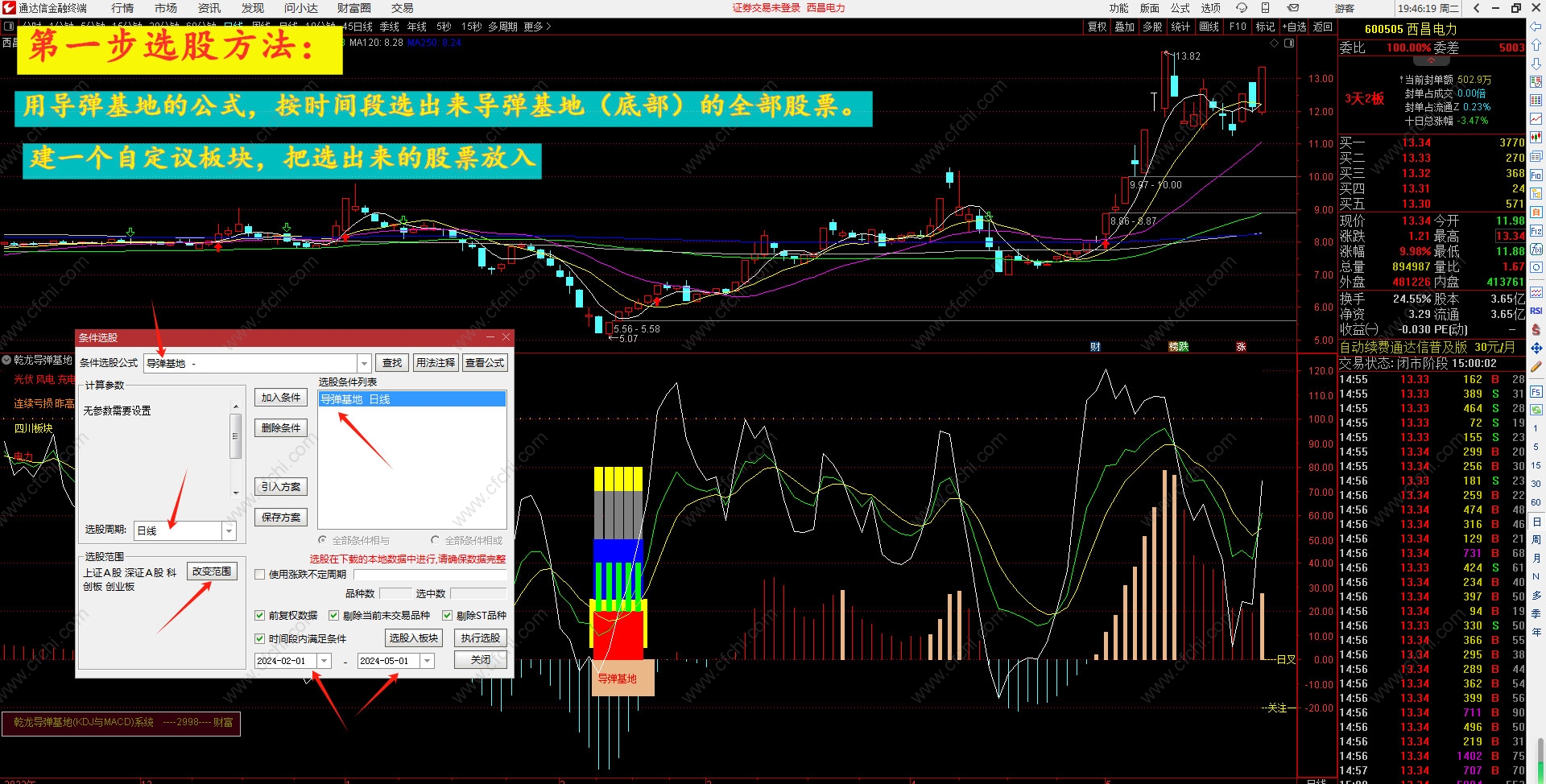This screenshot has height=784, width=1546.
Task: Click the 改变范围 button
Action: coord(212,571)
